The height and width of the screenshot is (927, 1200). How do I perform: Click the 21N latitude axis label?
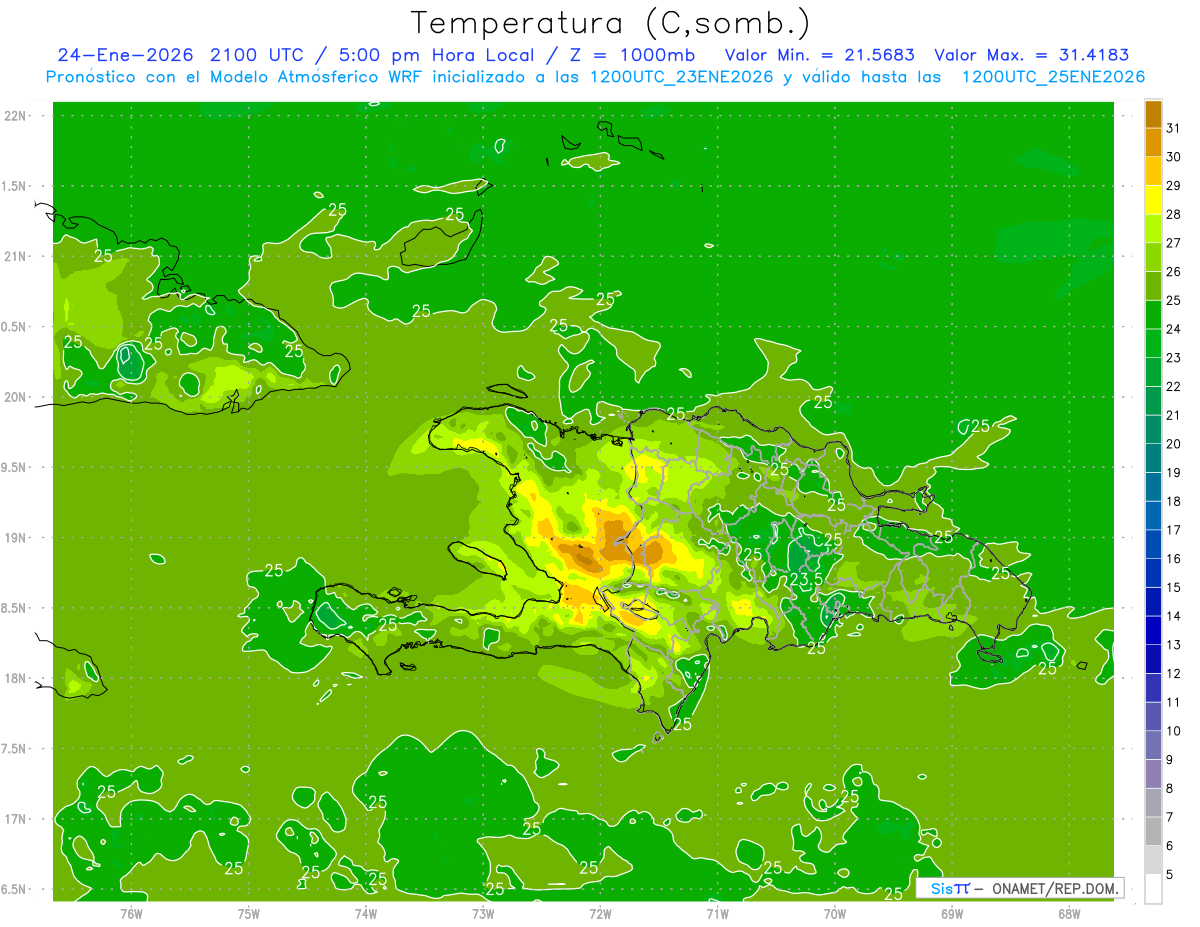click(x=16, y=257)
